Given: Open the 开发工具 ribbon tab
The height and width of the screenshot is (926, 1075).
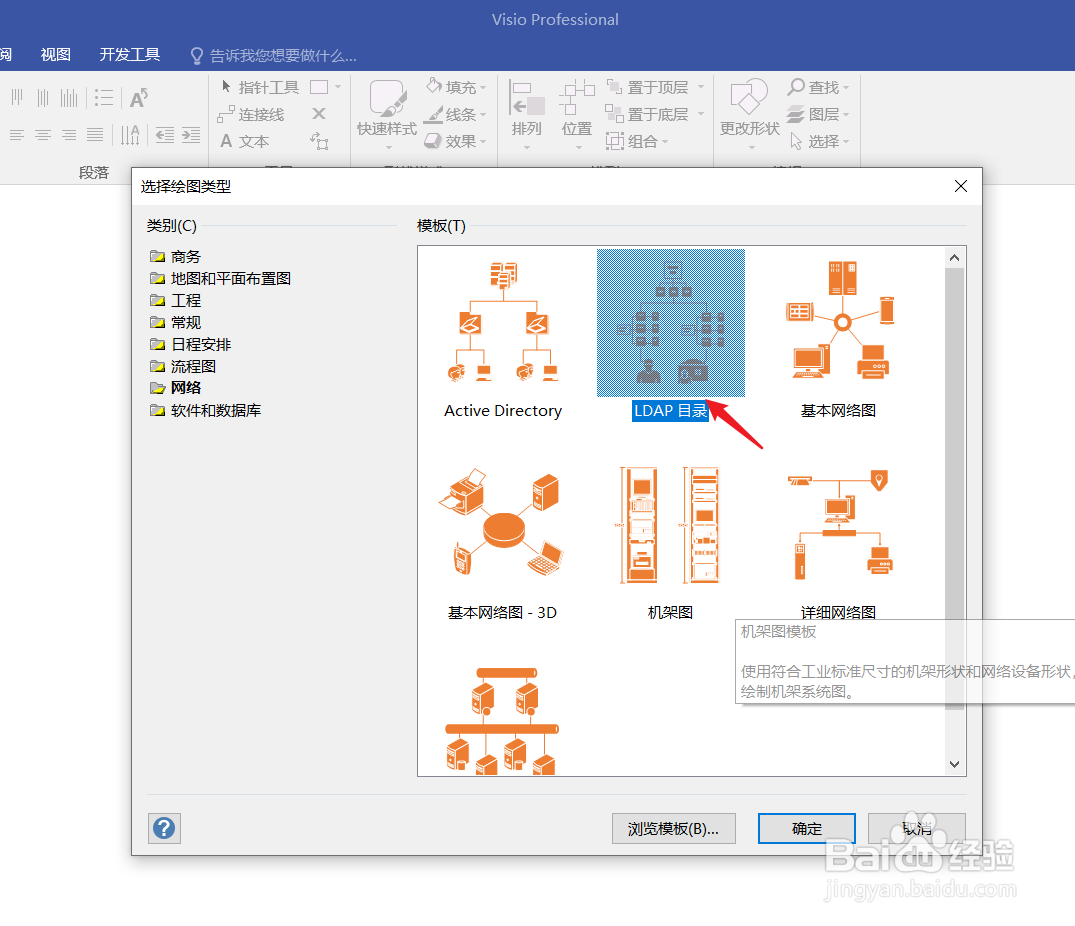Looking at the screenshot, I should point(130,55).
